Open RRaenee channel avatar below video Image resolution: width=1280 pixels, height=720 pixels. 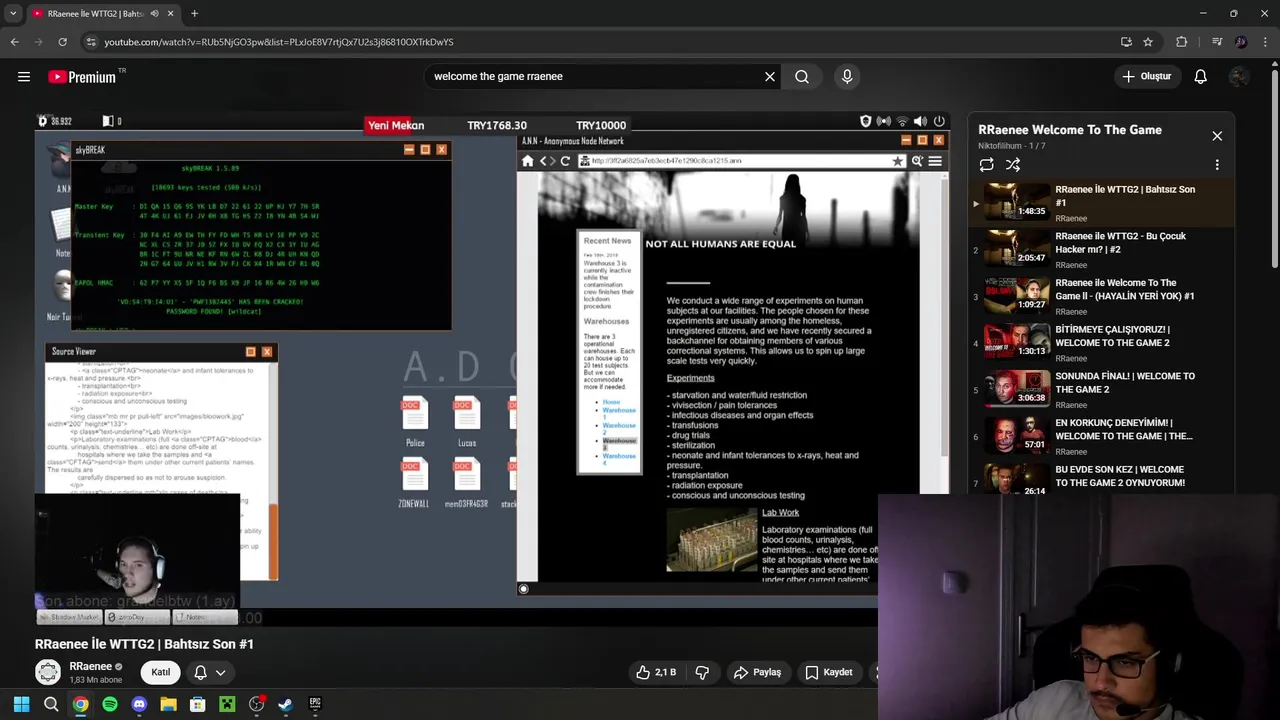click(x=48, y=672)
